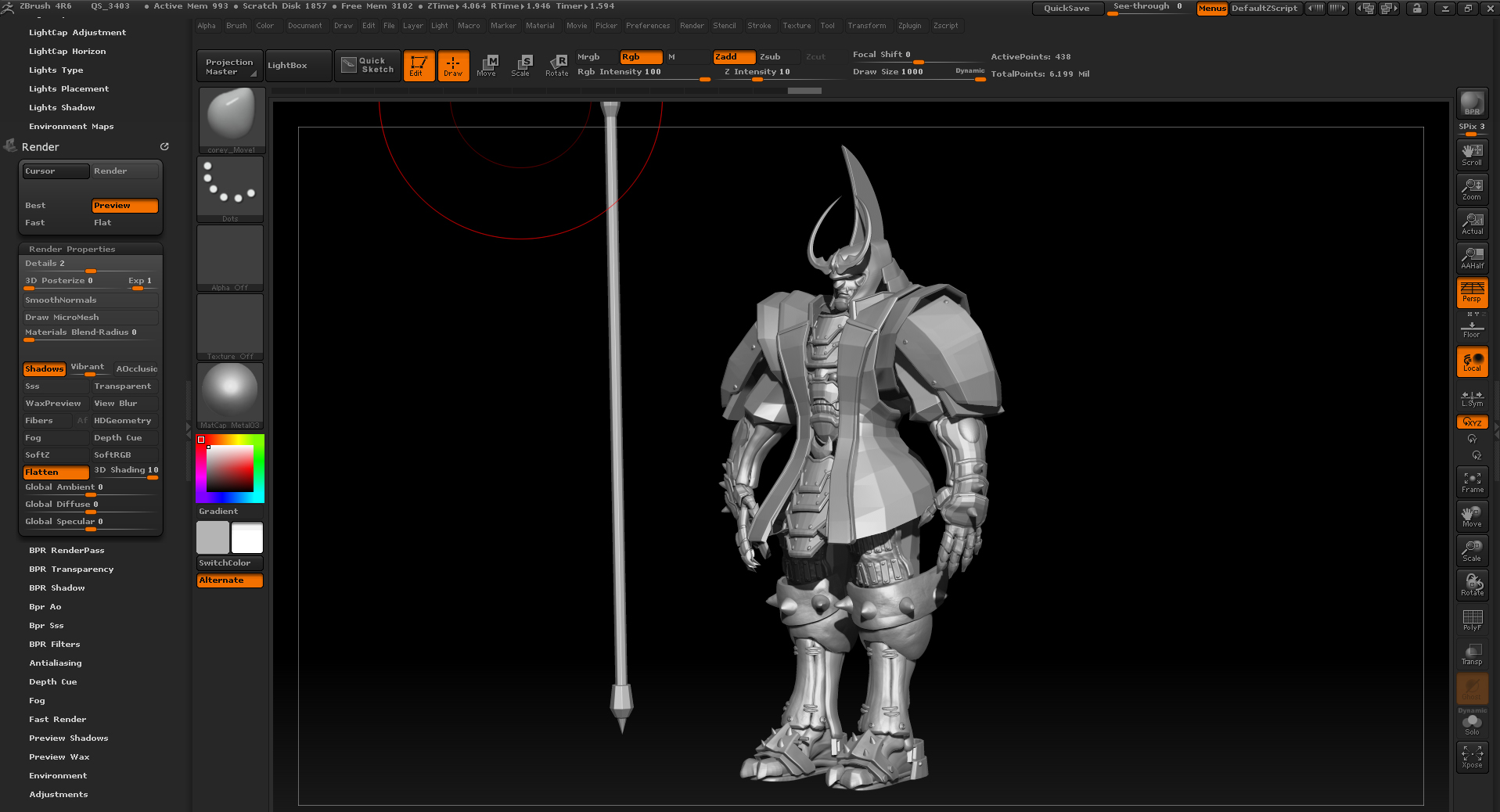Click the AAHalf icon
The width and height of the screenshot is (1500, 812).
1472,257
